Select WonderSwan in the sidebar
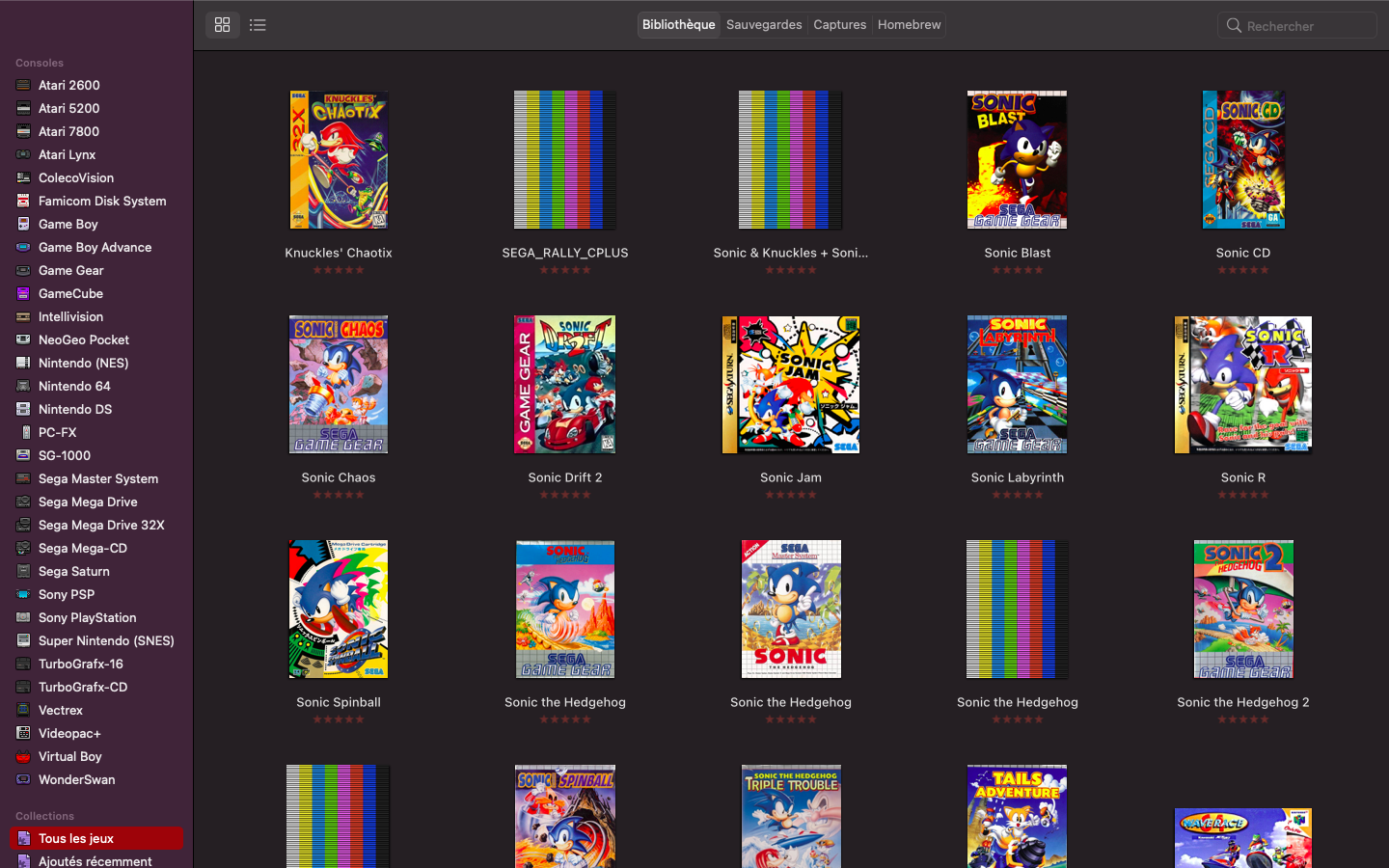The width and height of the screenshot is (1389, 868). (96, 779)
